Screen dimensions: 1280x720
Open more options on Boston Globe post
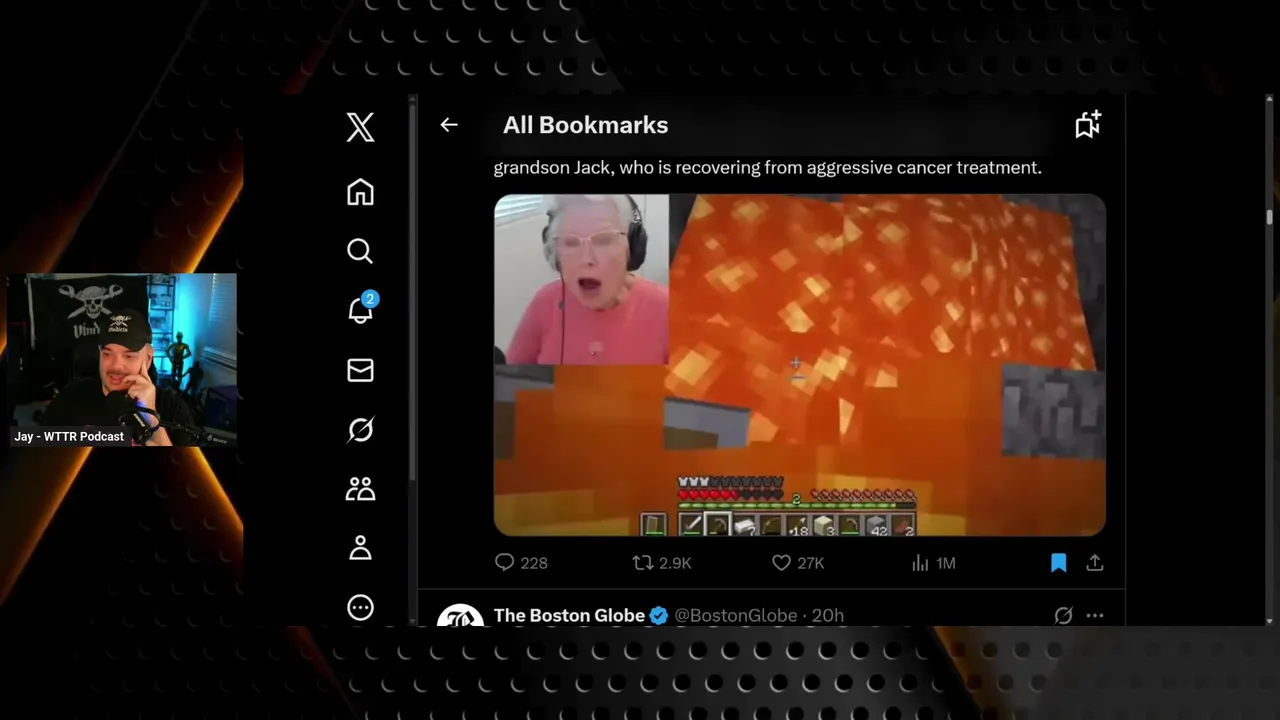(x=1095, y=616)
